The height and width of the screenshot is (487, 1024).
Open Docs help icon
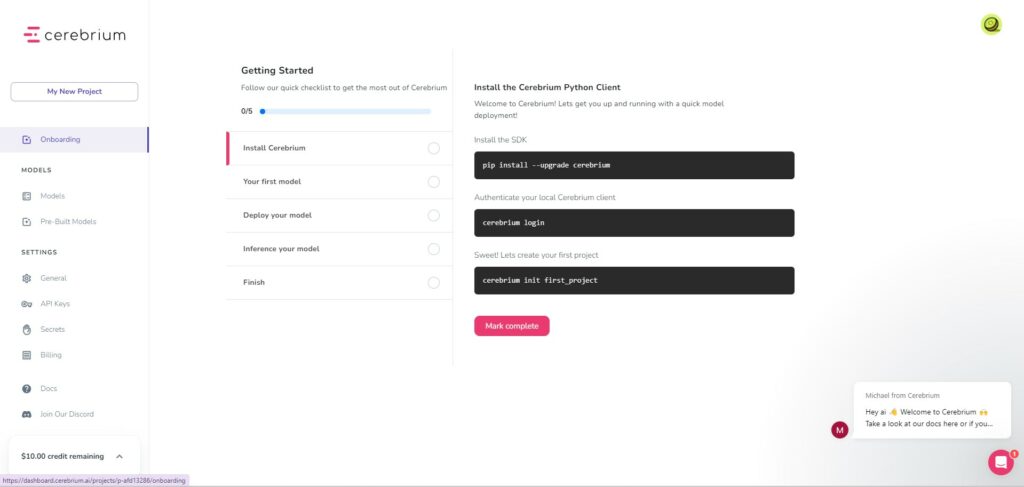[27, 388]
